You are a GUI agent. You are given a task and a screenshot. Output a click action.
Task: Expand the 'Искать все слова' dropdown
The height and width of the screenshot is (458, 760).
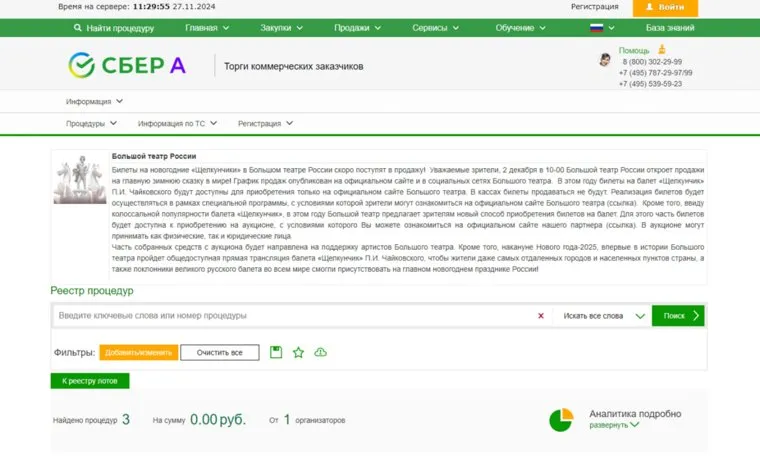click(604, 316)
